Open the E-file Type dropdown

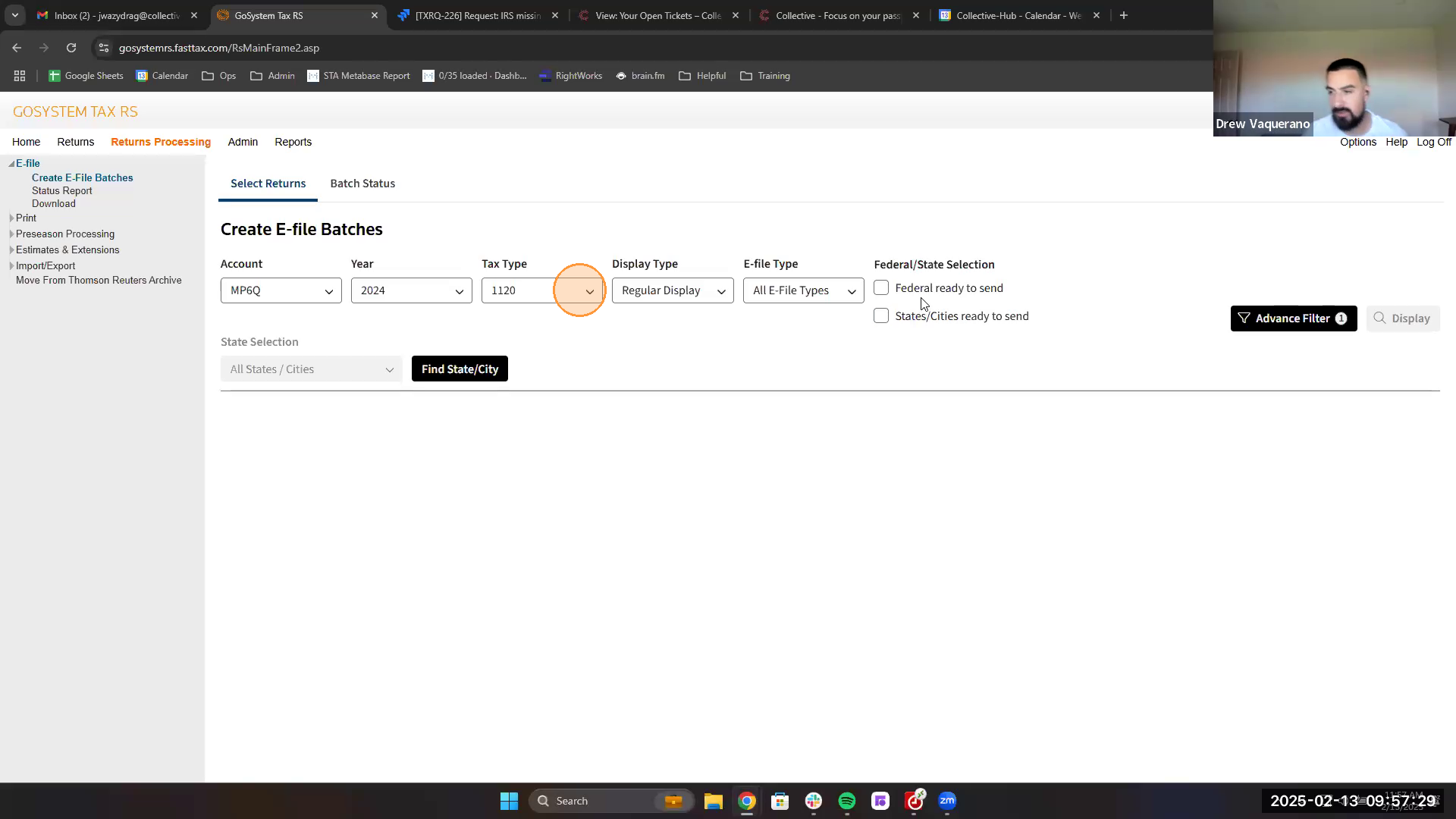point(803,290)
